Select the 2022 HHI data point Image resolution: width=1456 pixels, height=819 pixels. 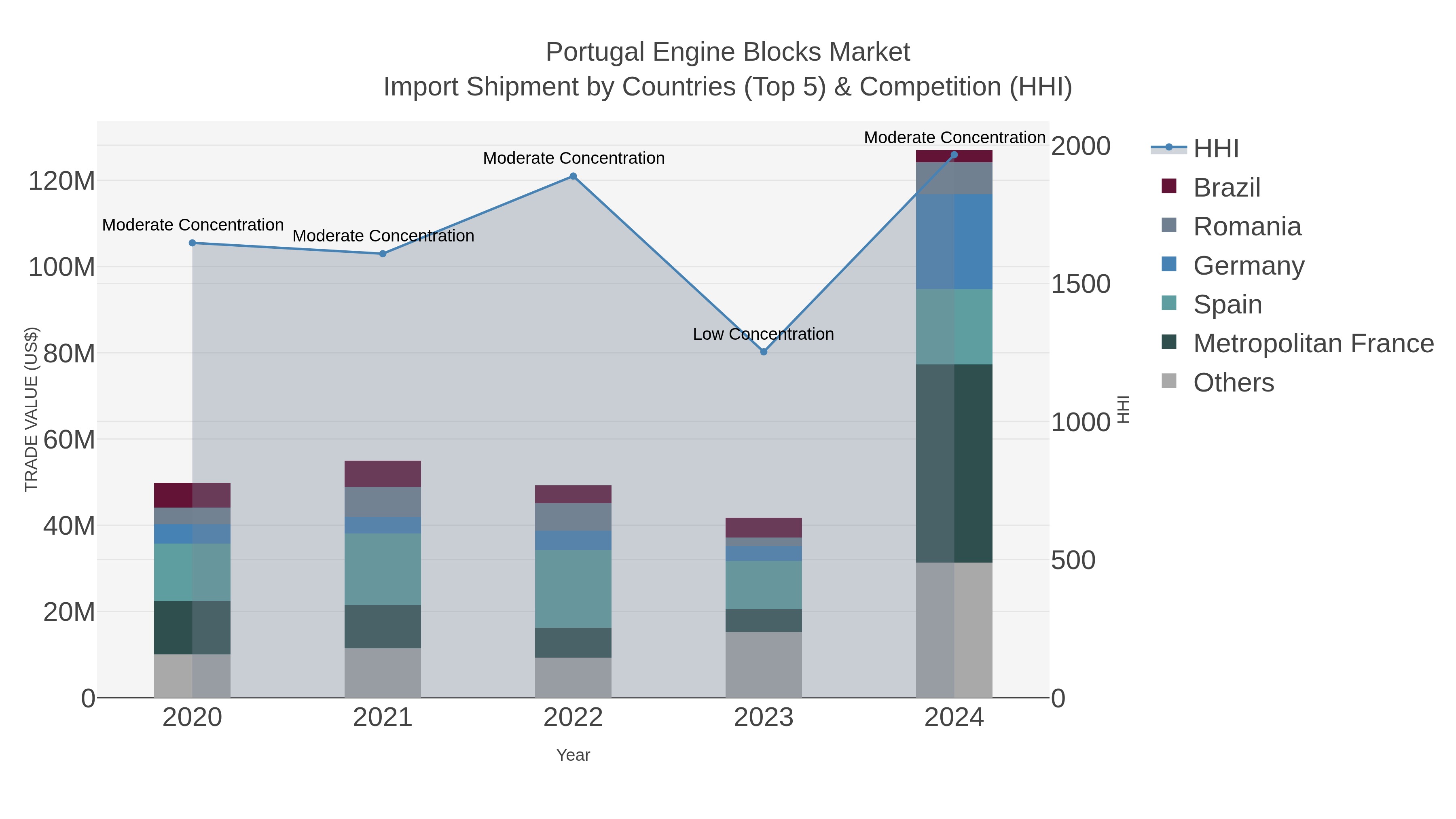(573, 176)
